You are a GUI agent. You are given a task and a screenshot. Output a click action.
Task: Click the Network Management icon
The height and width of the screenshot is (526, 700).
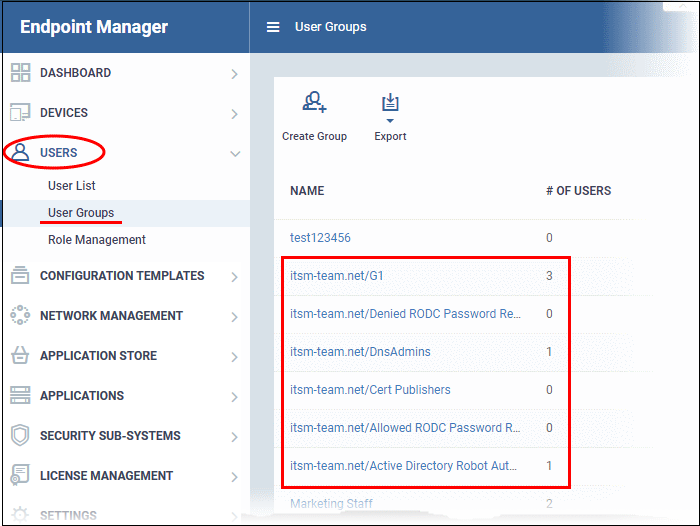coord(20,315)
